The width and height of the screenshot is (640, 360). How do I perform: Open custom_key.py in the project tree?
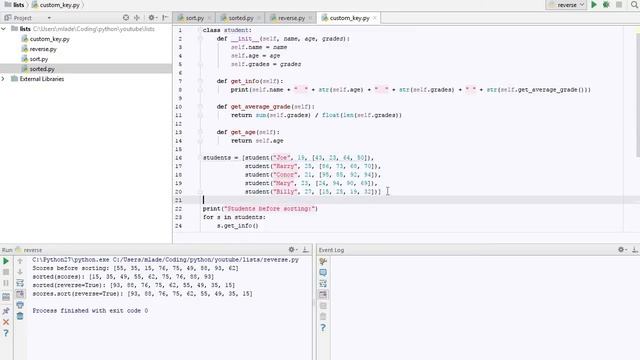49,39
